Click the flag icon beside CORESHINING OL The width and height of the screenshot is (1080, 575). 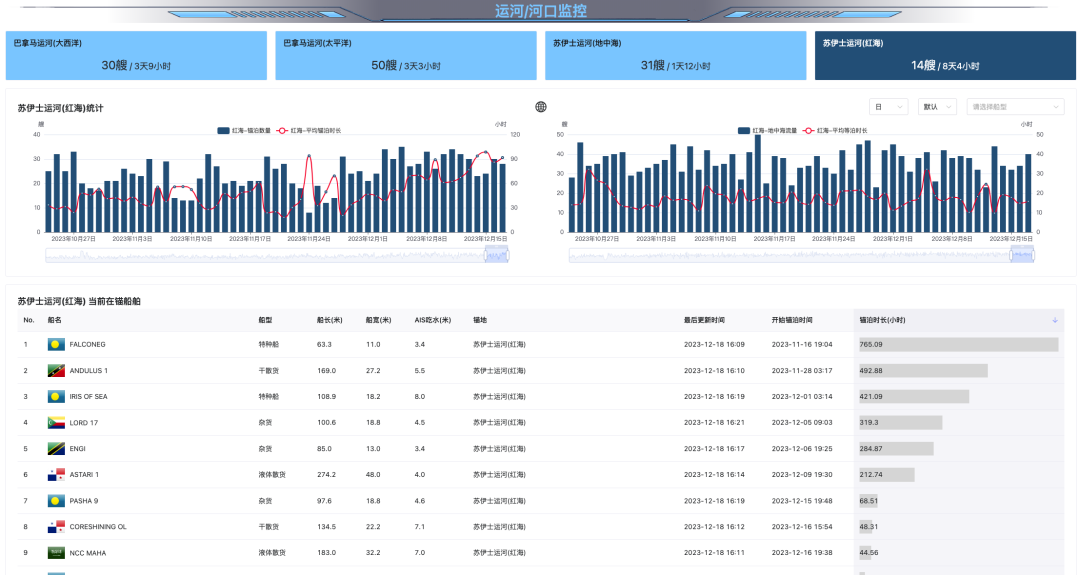[56, 527]
